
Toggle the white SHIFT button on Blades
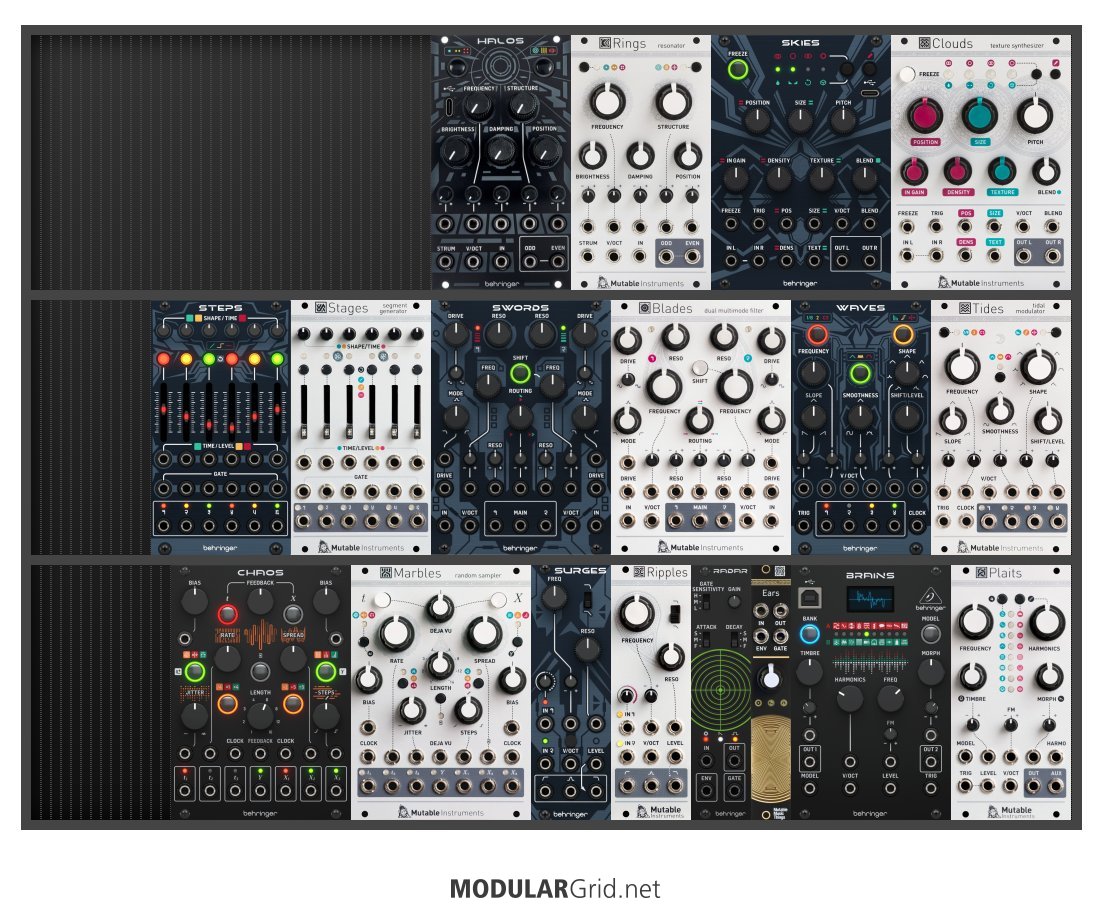700,367
